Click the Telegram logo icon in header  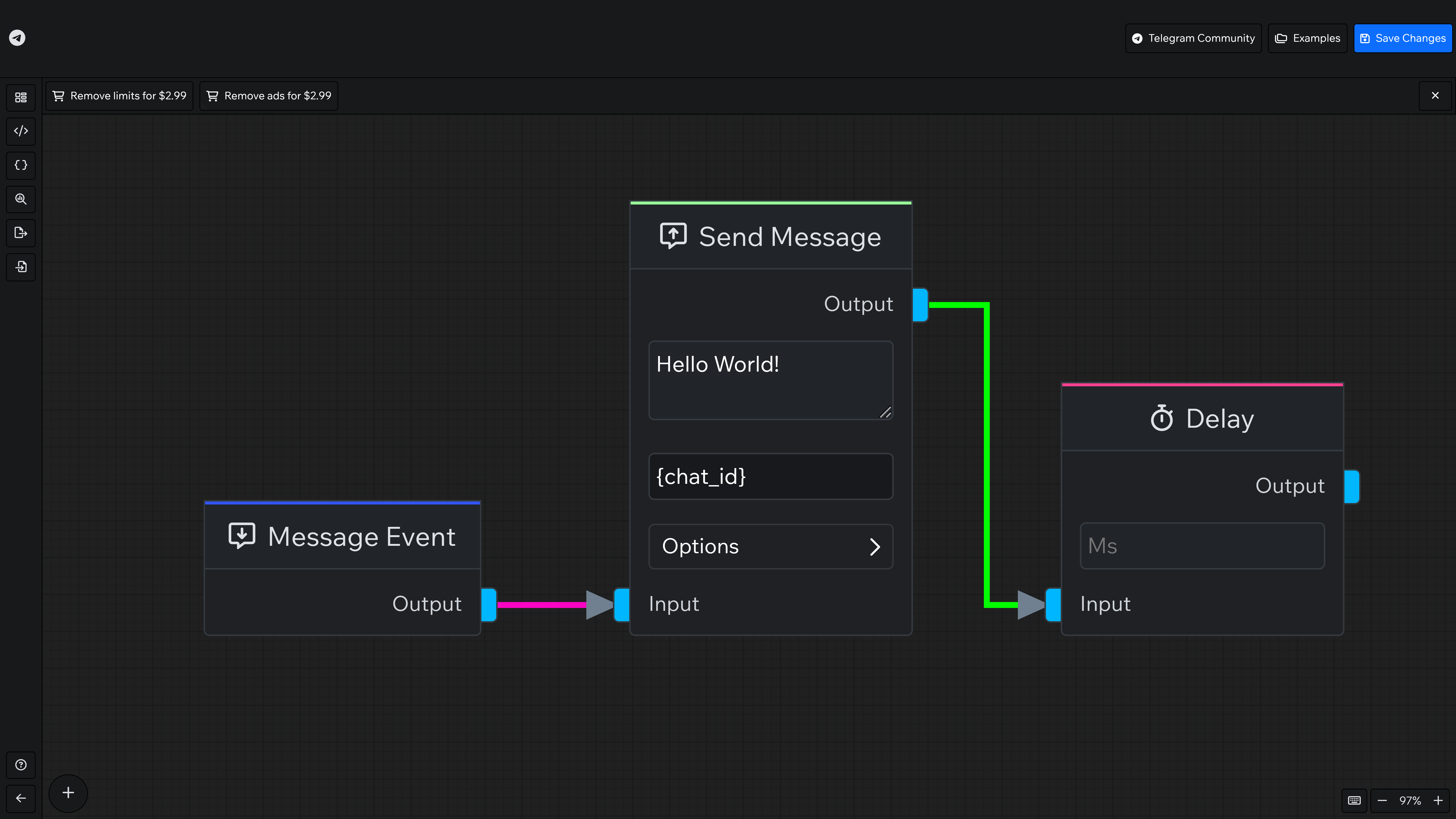click(x=17, y=38)
